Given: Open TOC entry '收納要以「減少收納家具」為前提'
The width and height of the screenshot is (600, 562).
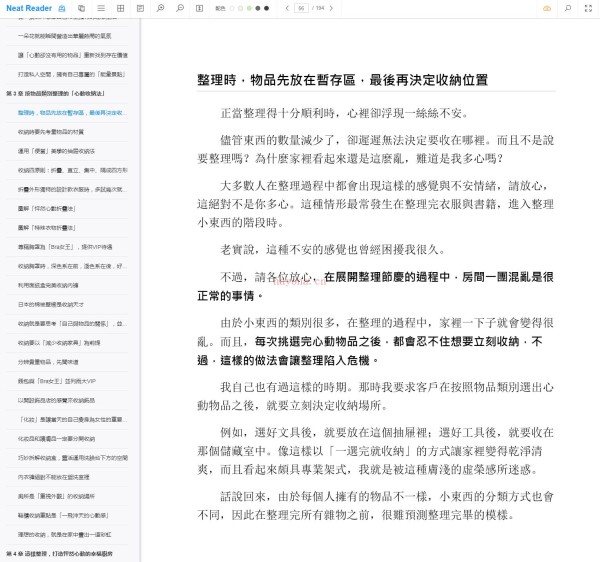Looking at the screenshot, I should tap(59, 342).
